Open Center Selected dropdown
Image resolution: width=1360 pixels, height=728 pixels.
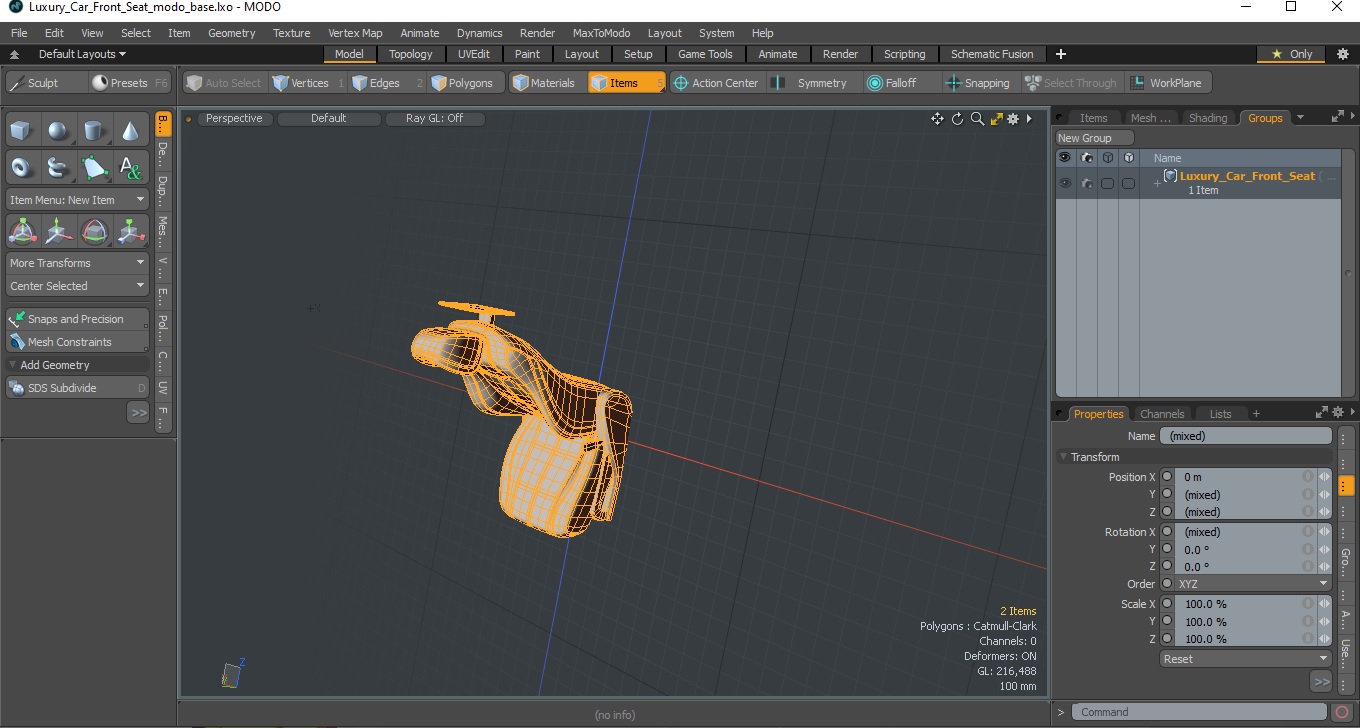click(77, 286)
